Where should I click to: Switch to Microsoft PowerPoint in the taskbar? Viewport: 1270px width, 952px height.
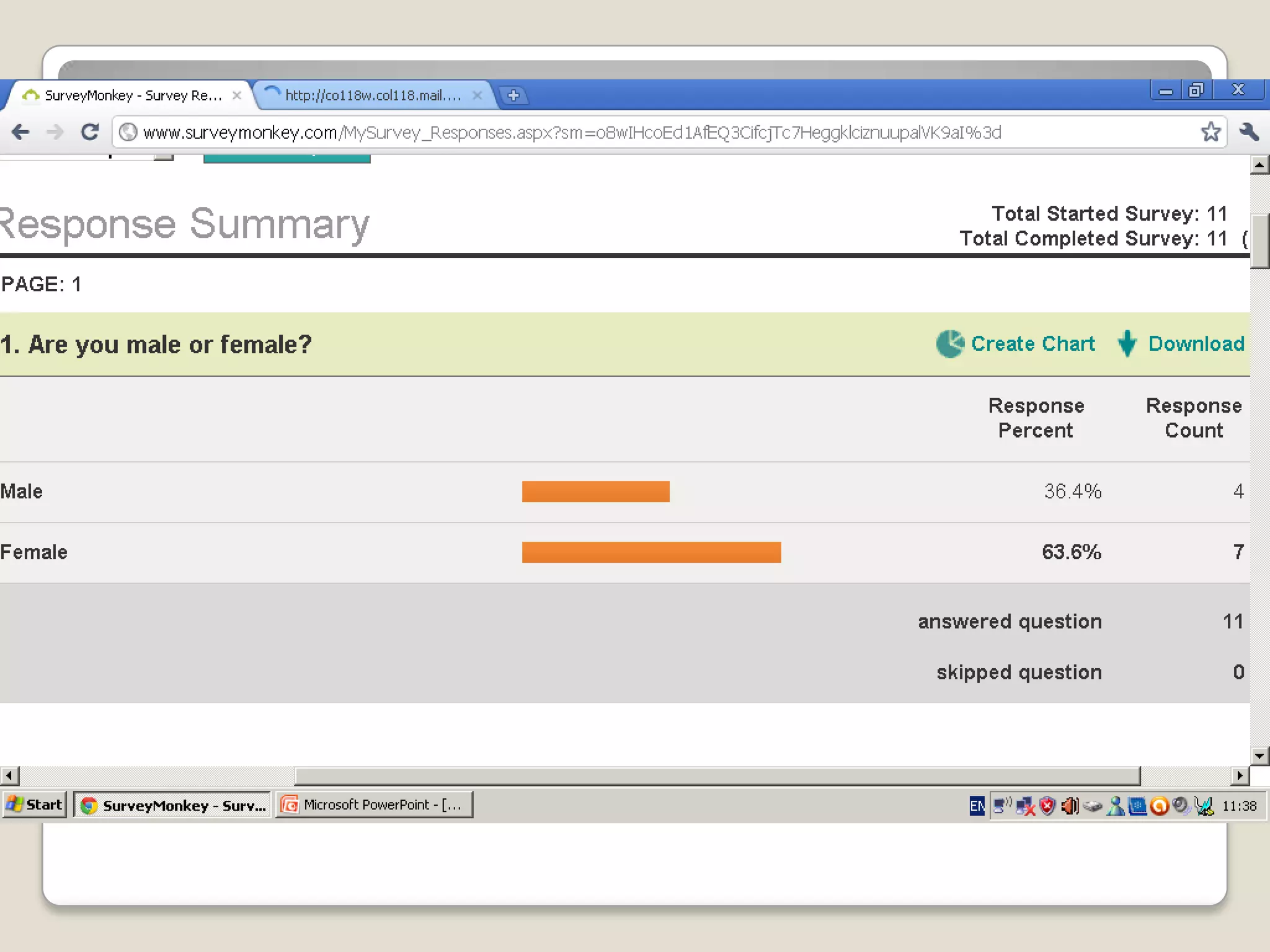coord(374,805)
